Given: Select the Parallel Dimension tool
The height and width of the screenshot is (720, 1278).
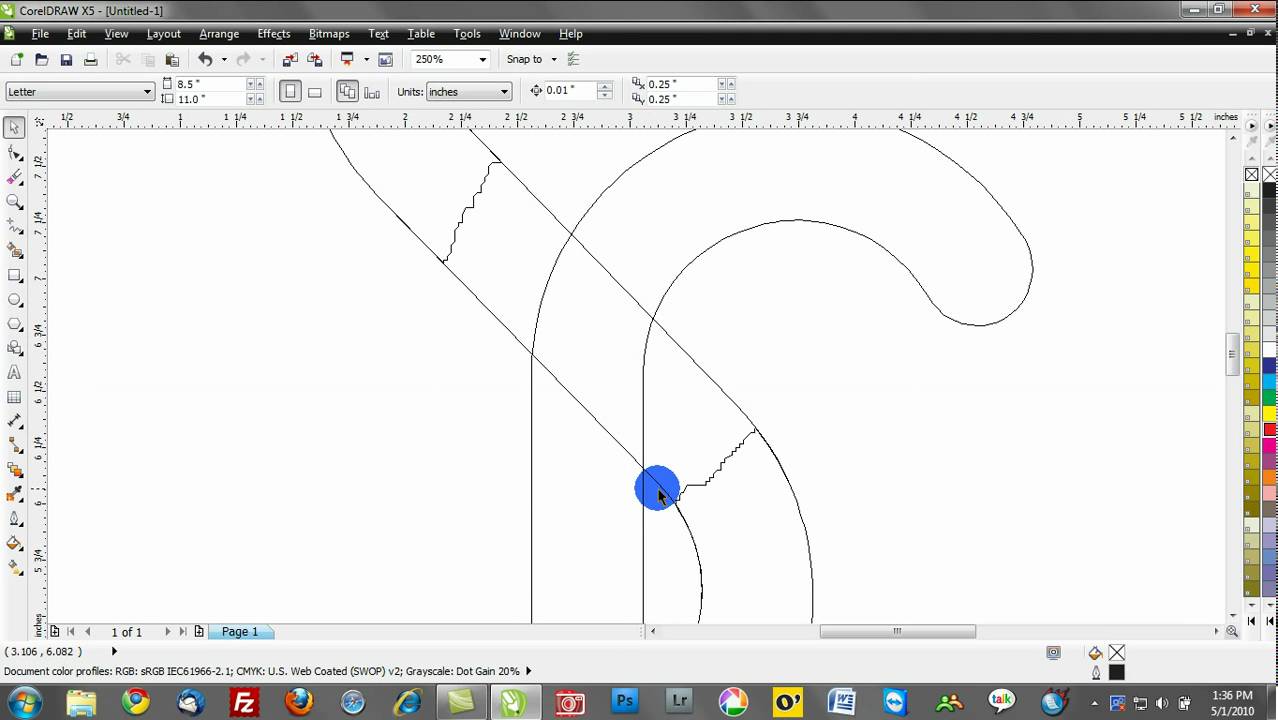Looking at the screenshot, I should (14, 421).
